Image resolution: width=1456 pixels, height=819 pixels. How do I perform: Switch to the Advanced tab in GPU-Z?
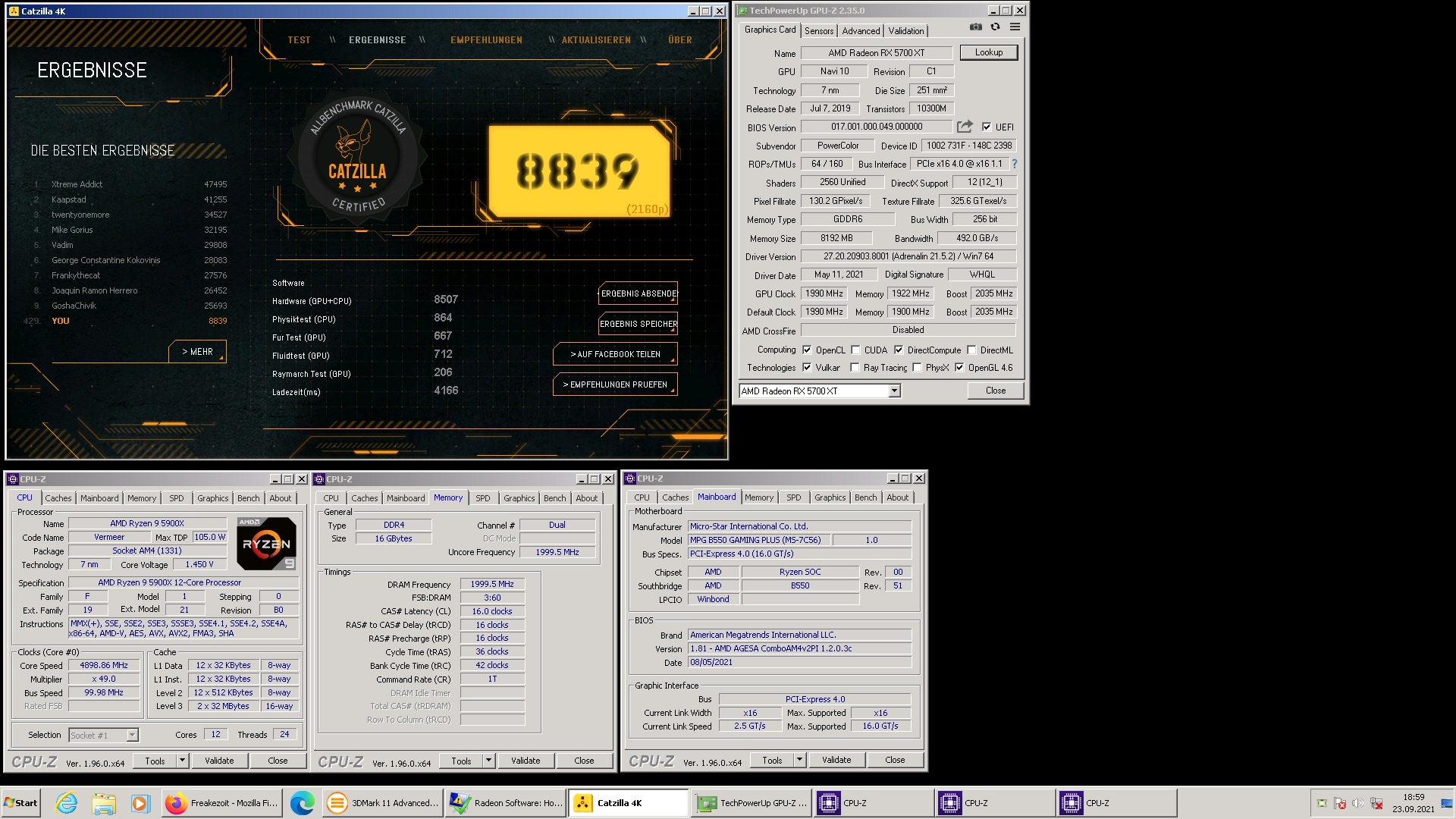861,31
